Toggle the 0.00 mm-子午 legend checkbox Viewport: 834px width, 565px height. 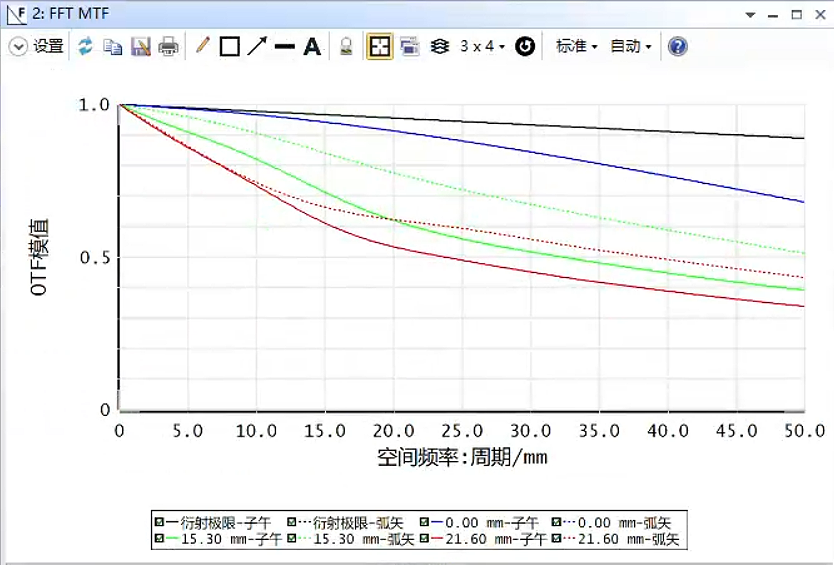425,522
